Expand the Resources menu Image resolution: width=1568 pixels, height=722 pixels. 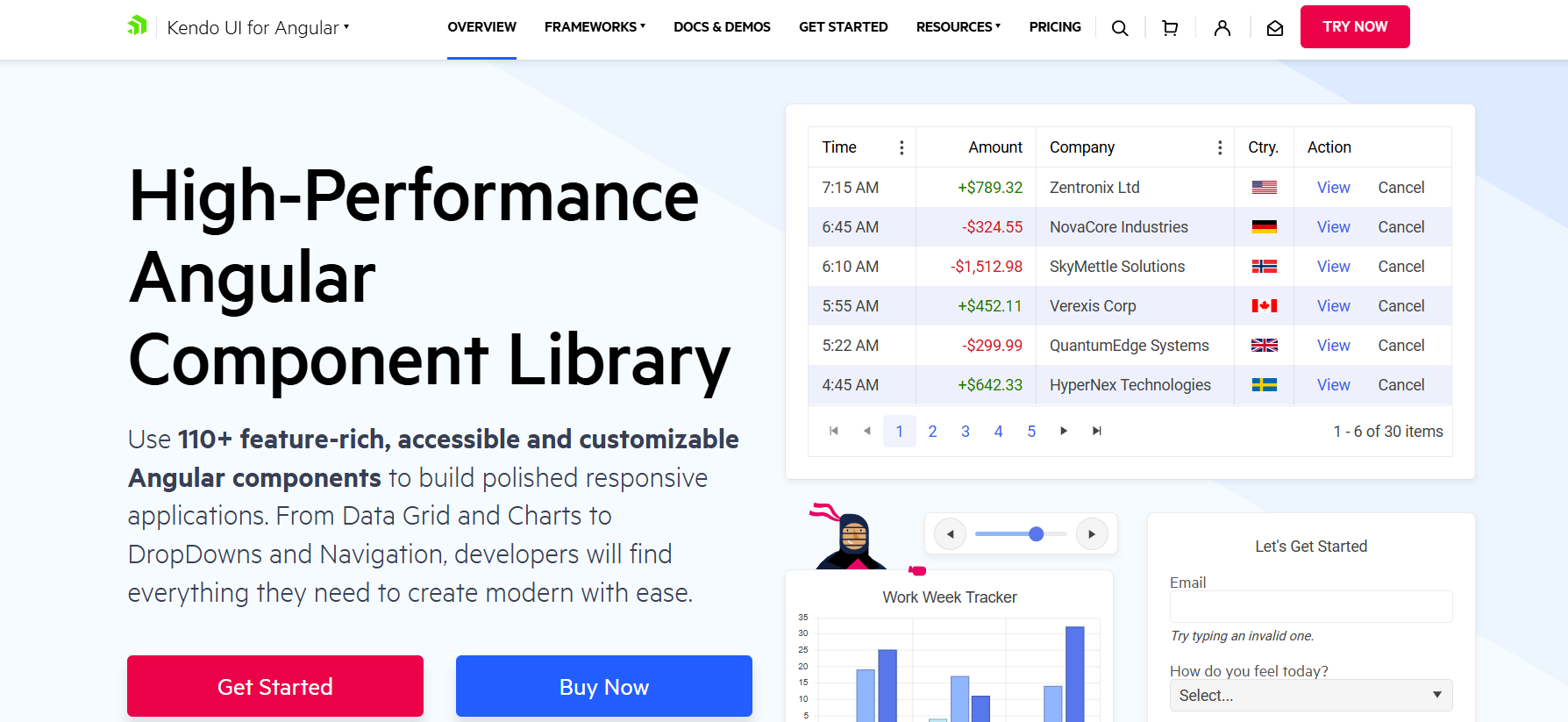click(958, 27)
